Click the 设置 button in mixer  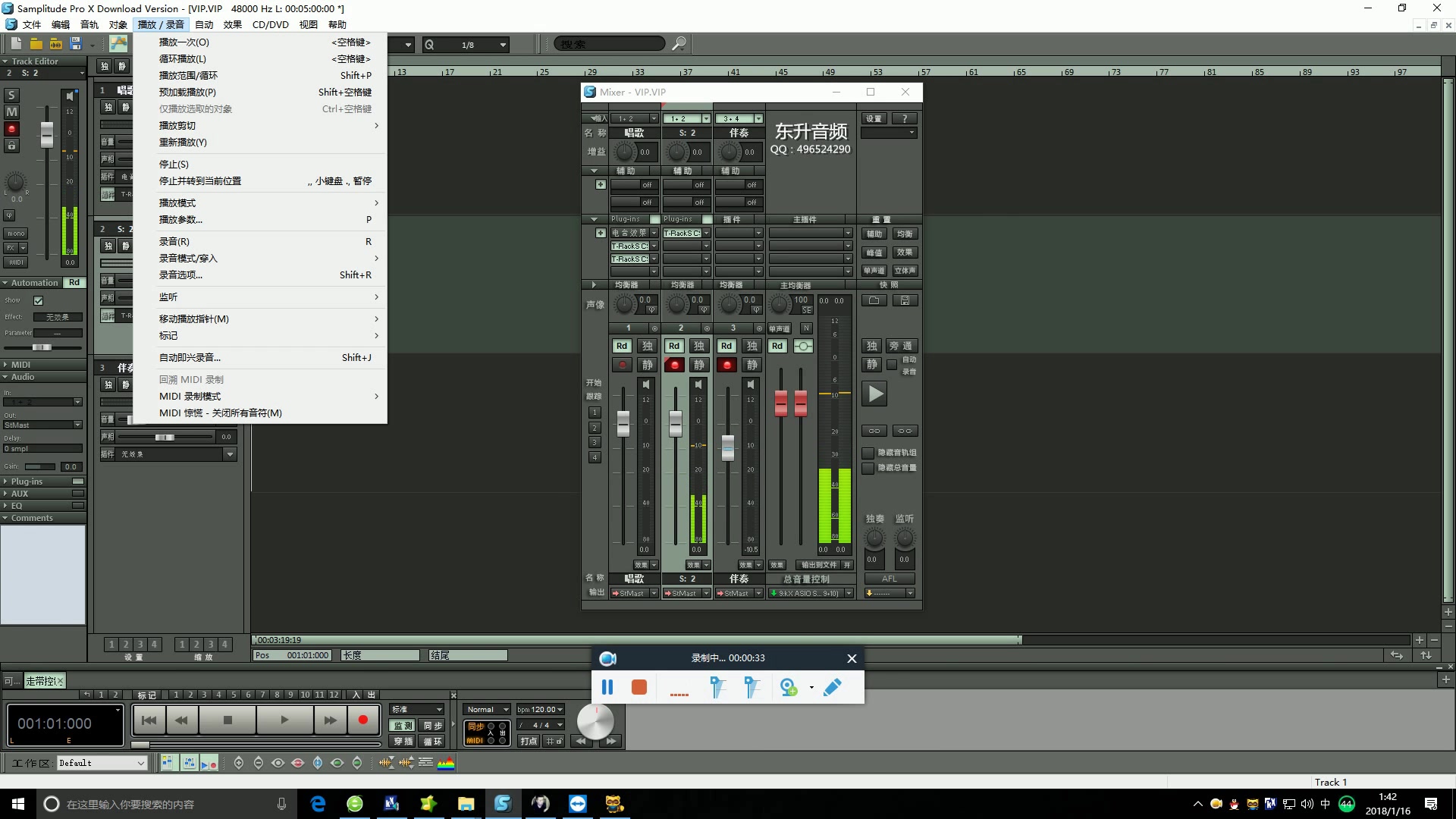pos(874,118)
